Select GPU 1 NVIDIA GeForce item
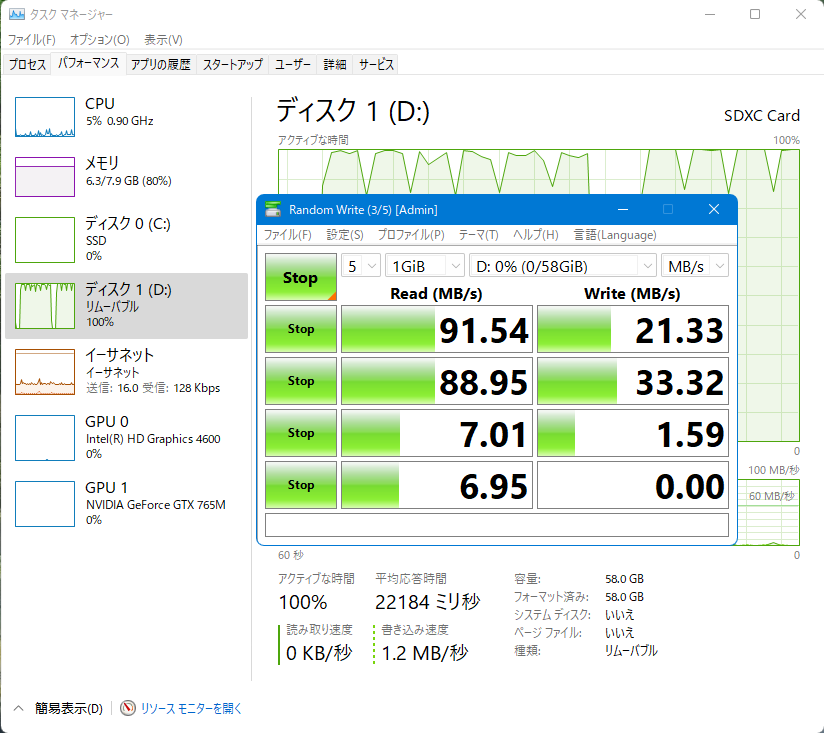 45,504
